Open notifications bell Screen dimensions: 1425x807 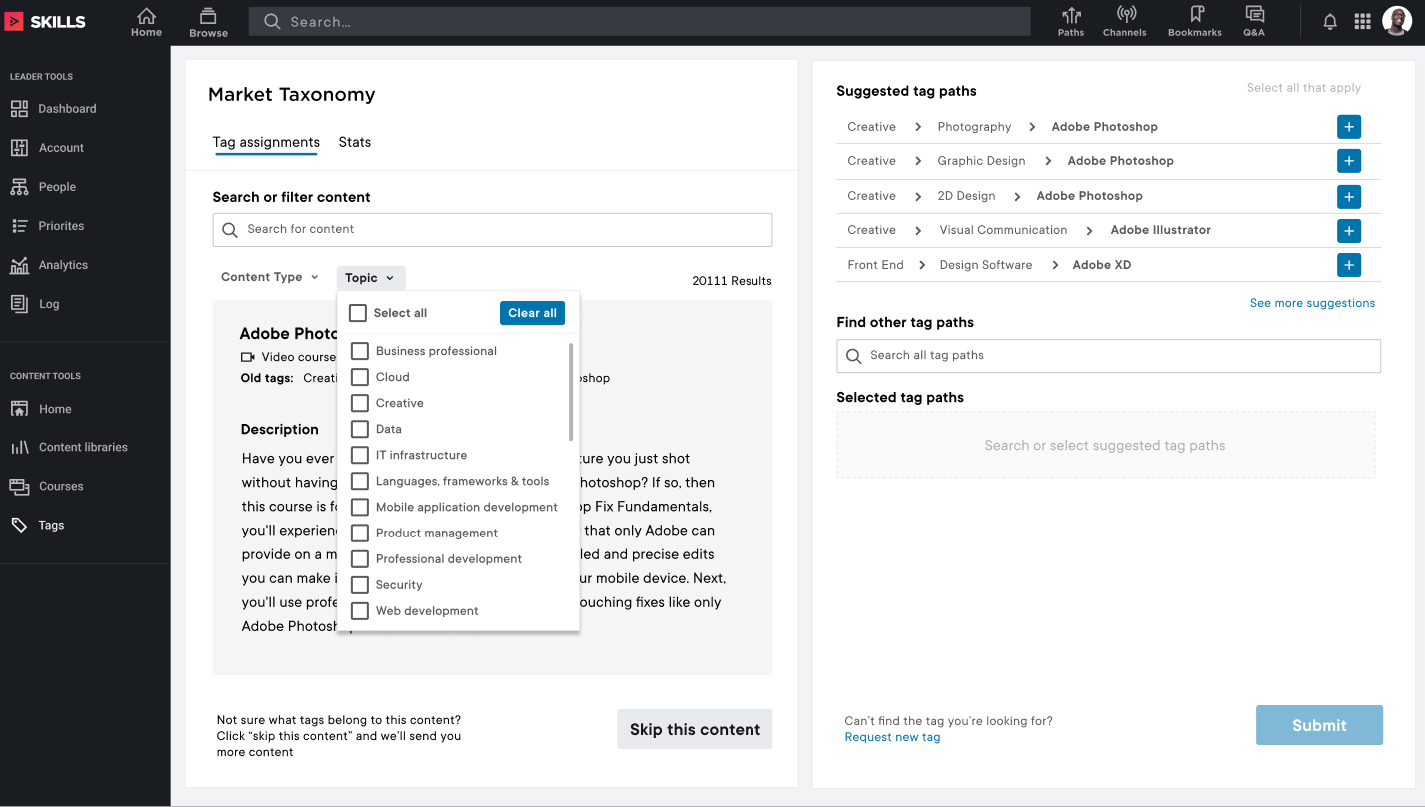tap(1330, 22)
